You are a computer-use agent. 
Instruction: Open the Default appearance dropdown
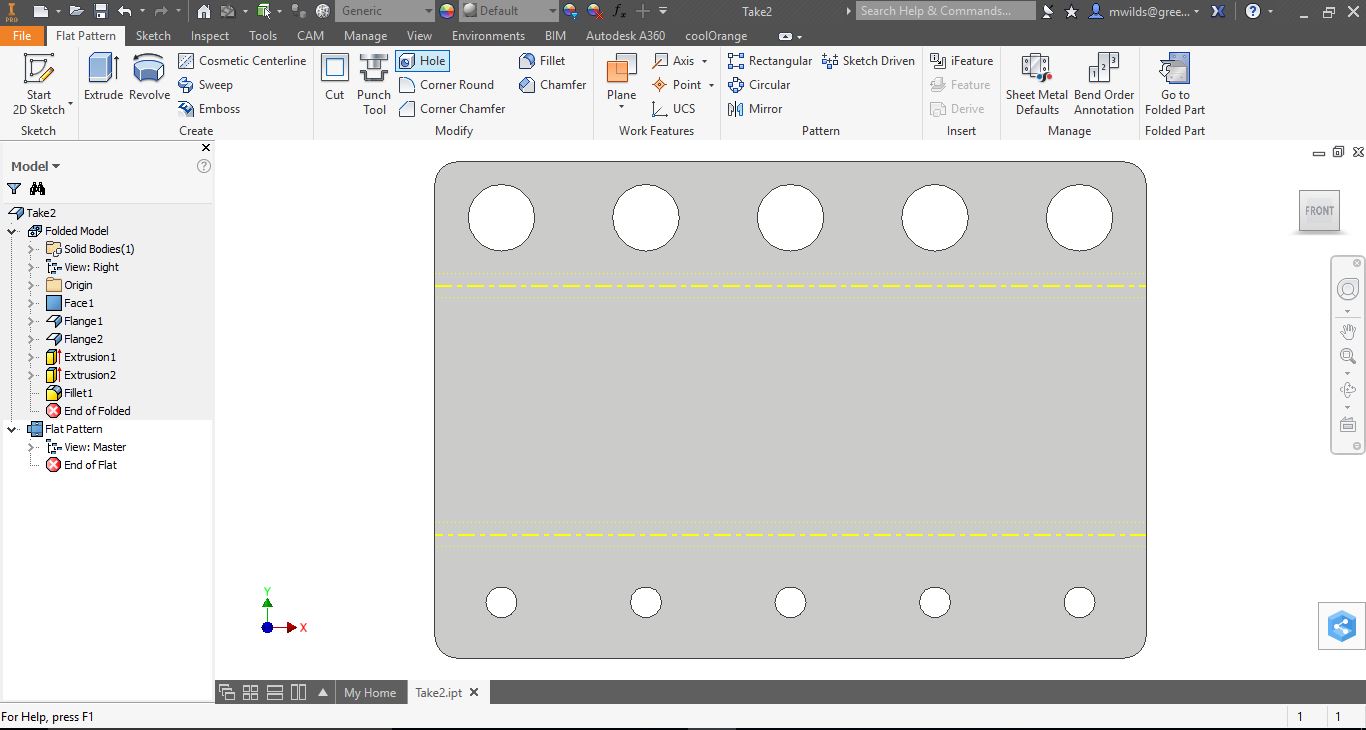pos(509,11)
